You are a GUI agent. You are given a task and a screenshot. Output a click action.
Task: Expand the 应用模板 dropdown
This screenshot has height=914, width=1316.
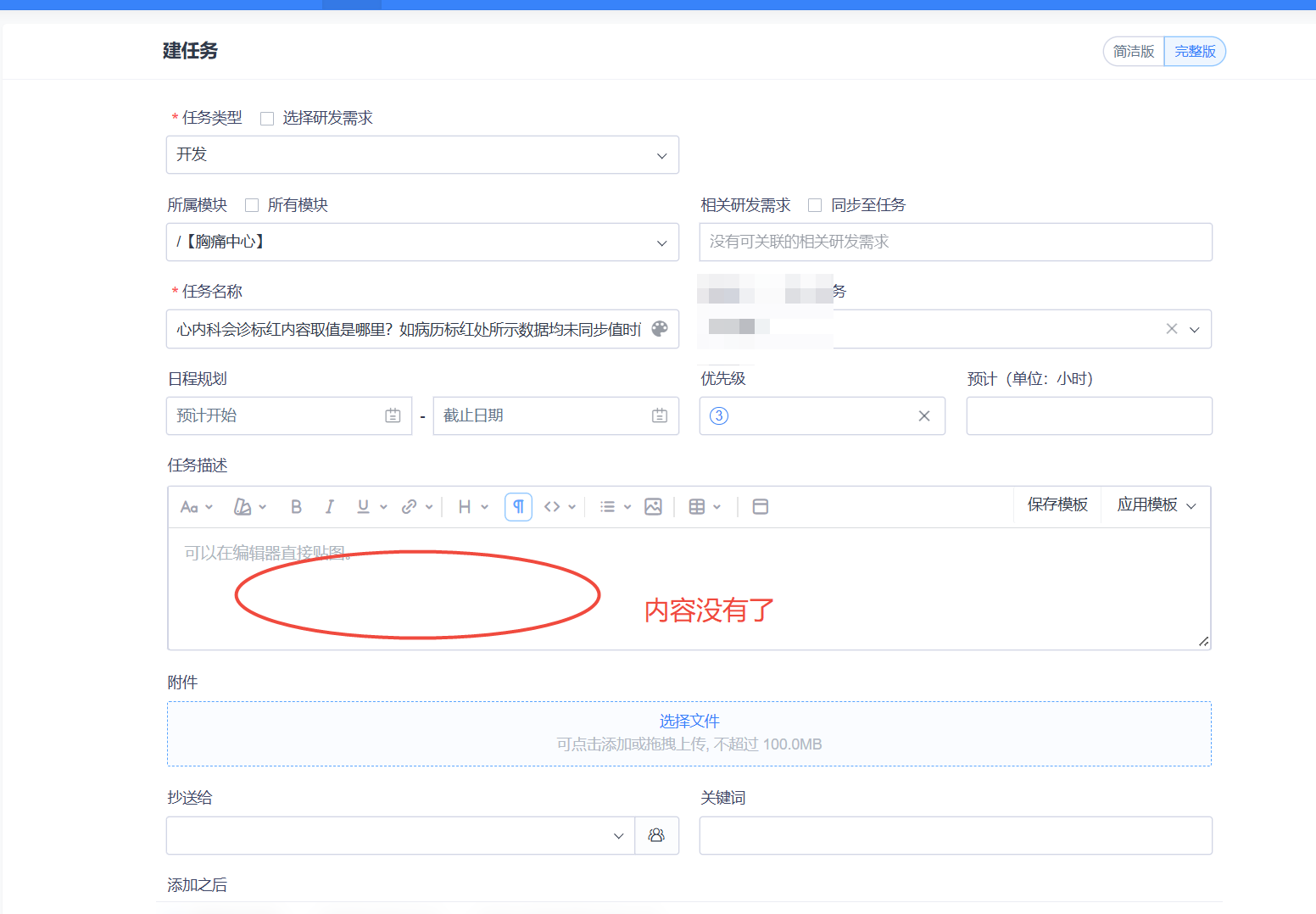click(1157, 505)
